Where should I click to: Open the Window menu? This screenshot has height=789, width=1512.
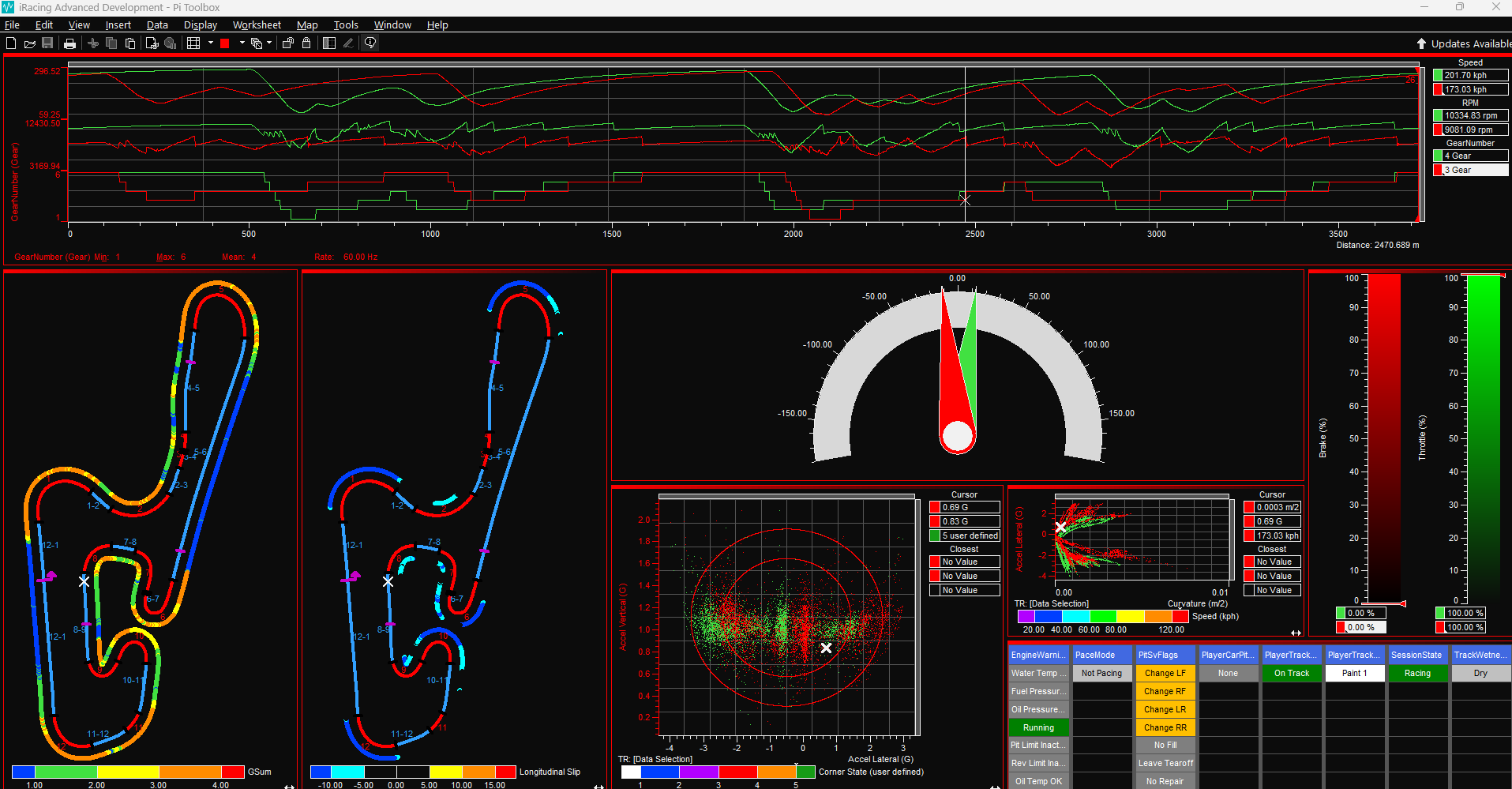point(392,25)
